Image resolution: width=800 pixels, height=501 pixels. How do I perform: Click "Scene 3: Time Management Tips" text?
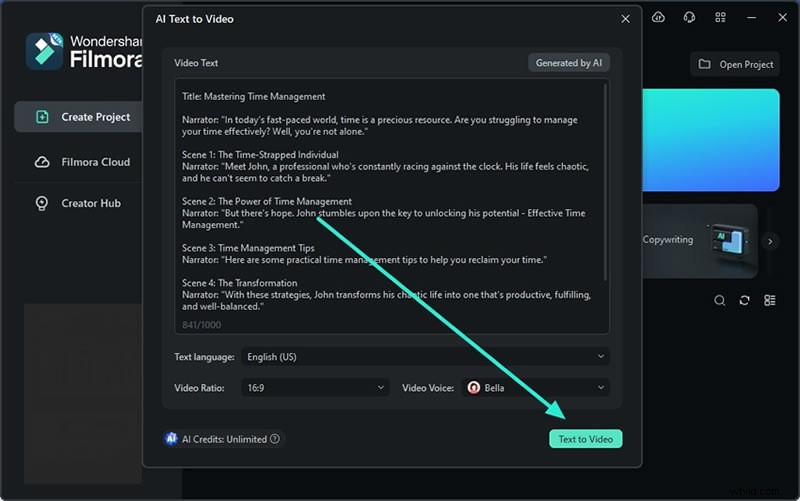[248, 248]
